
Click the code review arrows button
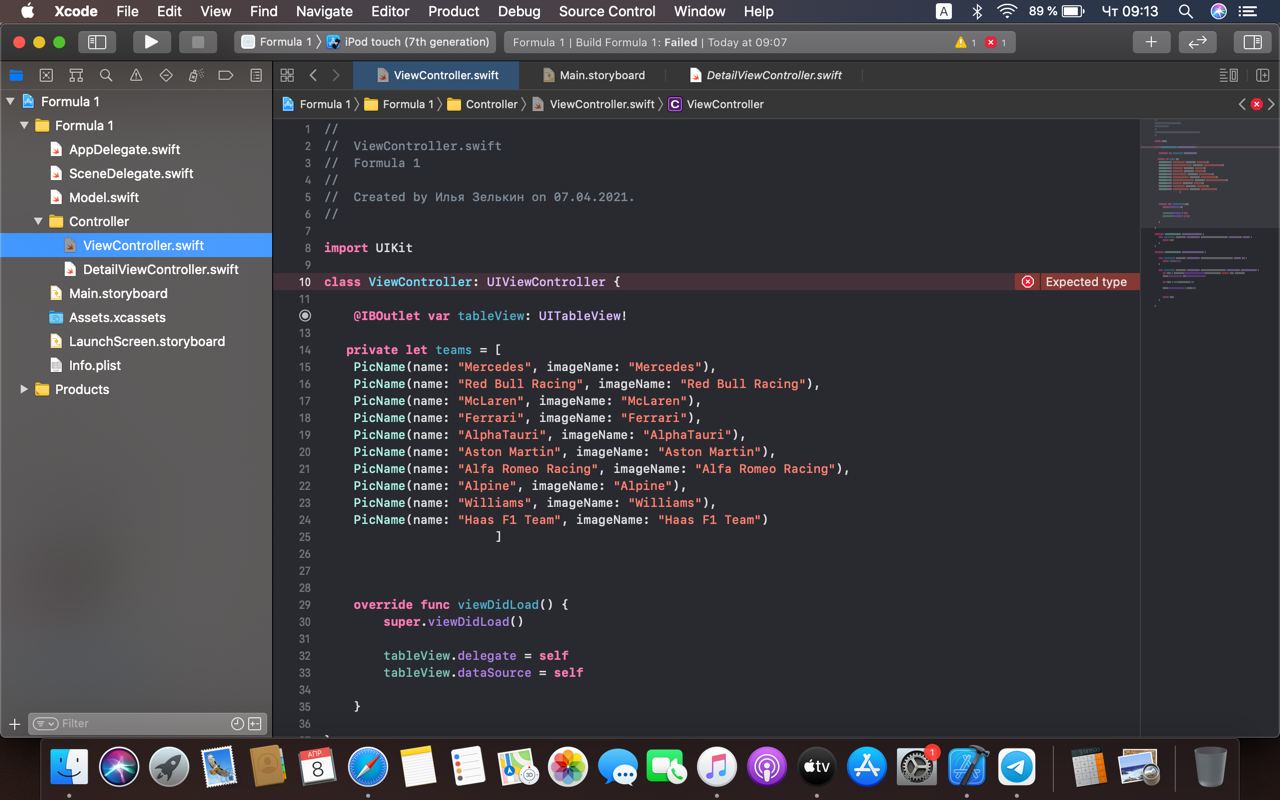click(1197, 42)
